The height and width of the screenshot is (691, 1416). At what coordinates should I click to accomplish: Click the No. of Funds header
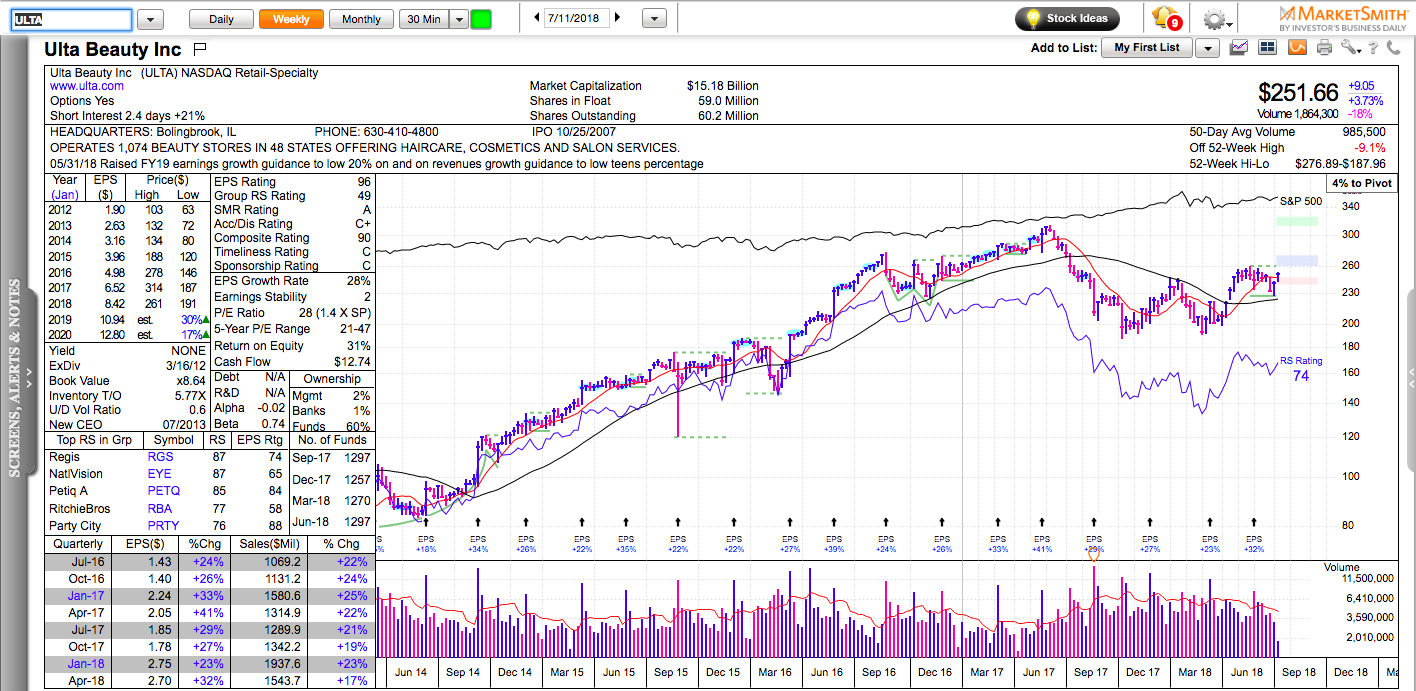point(332,440)
